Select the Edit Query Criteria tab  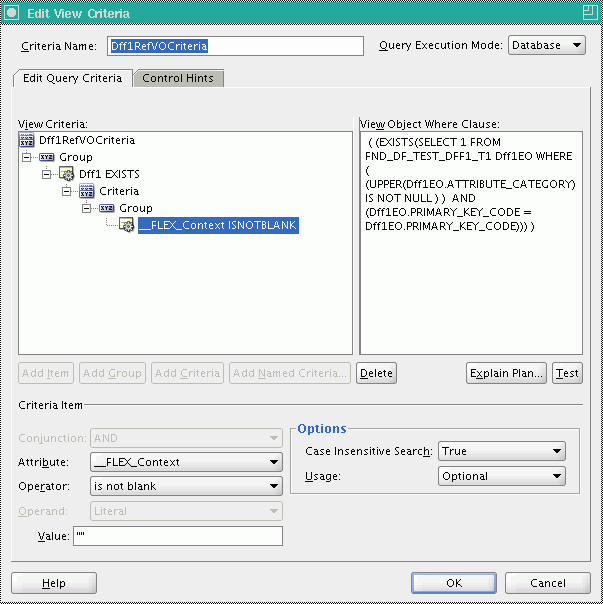click(72, 78)
